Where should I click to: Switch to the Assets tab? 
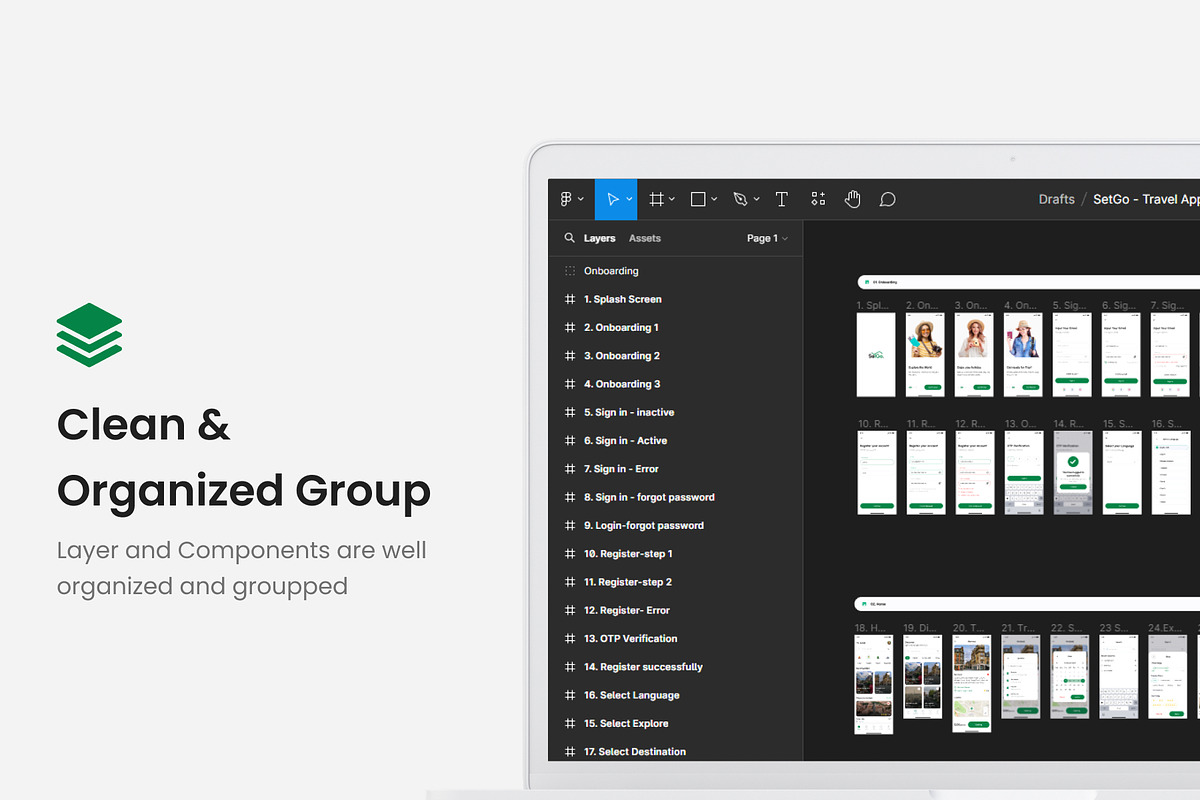pos(645,238)
